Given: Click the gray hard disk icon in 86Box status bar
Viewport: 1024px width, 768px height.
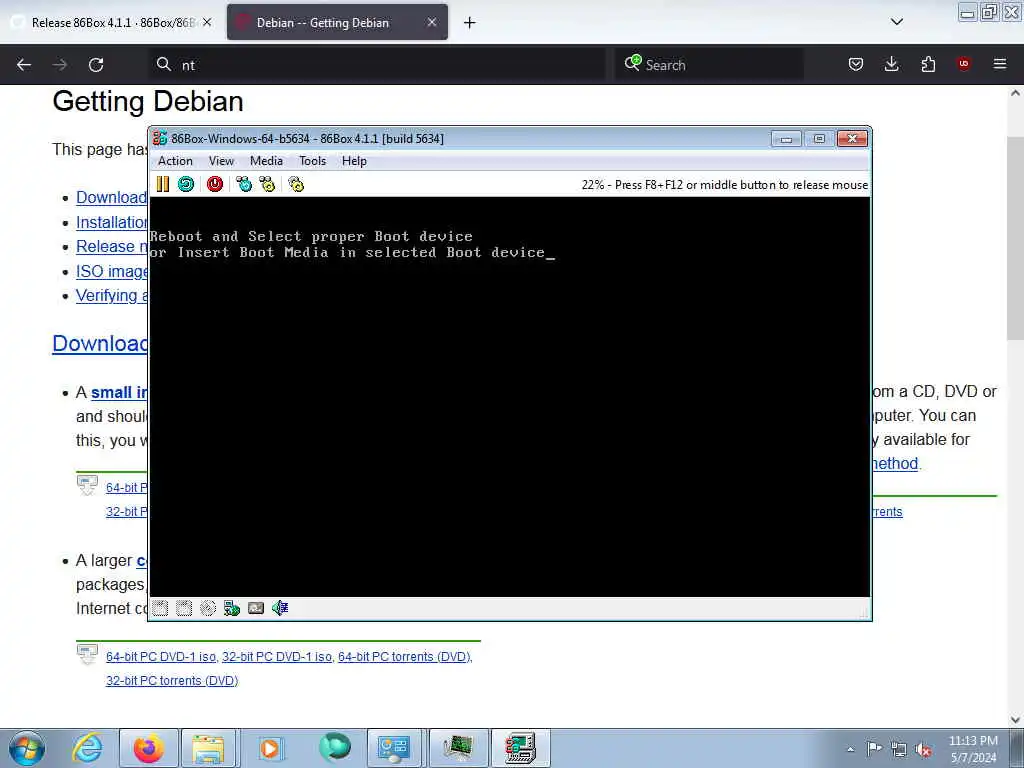Looking at the screenshot, I should click(256, 609).
